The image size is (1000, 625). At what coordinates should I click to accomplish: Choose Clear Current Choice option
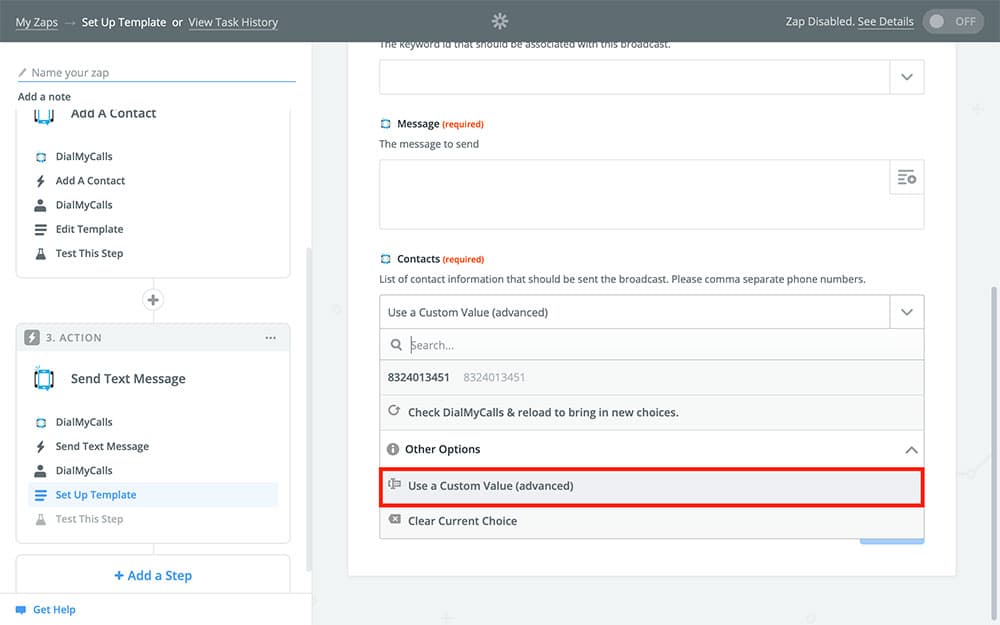[x=462, y=521]
